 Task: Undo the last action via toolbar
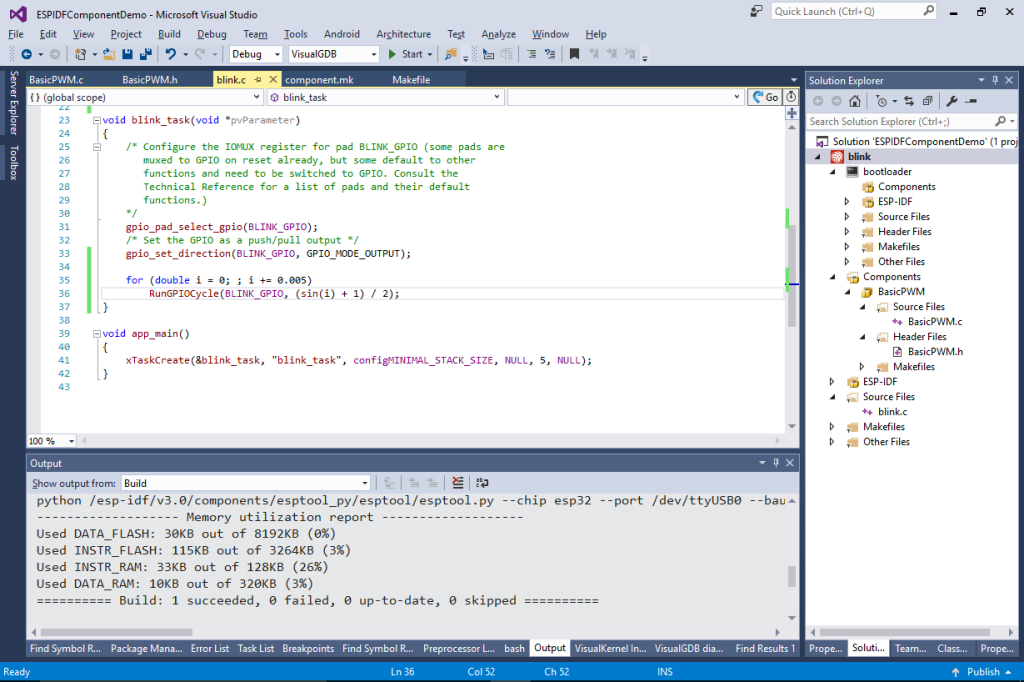(170, 54)
